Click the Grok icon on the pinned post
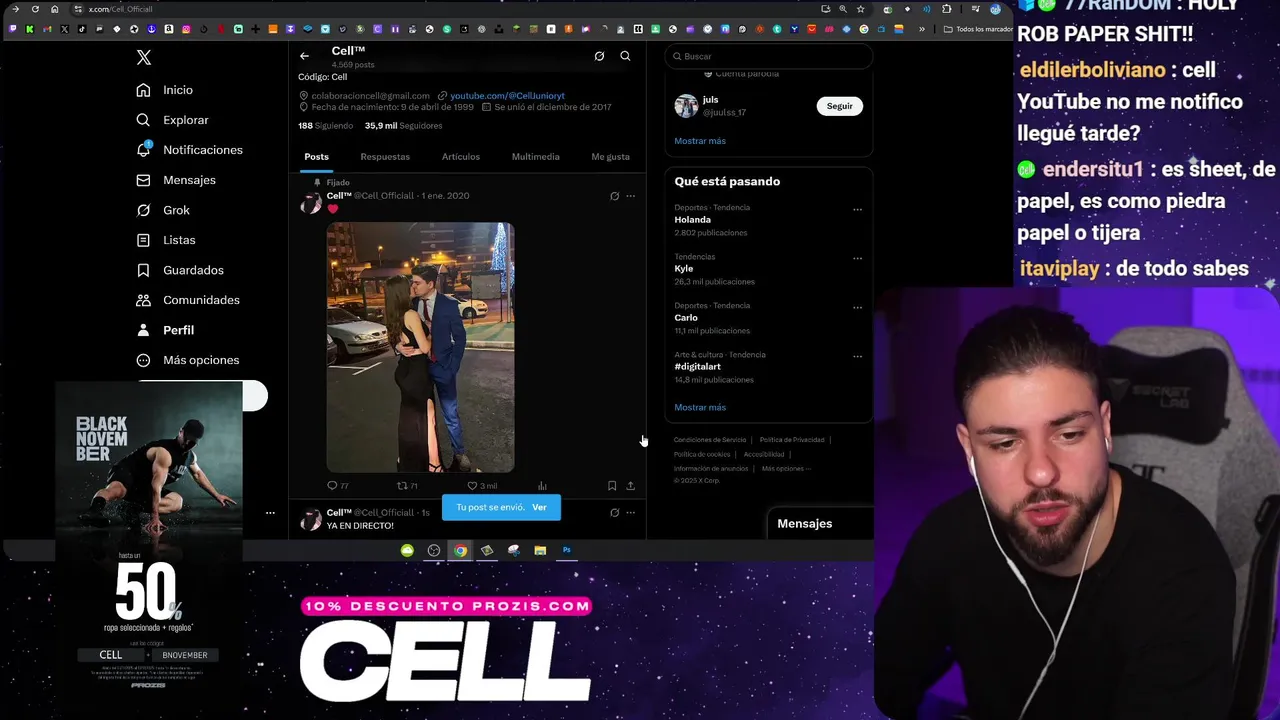This screenshot has height=720, width=1280. pyautogui.click(x=614, y=196)
